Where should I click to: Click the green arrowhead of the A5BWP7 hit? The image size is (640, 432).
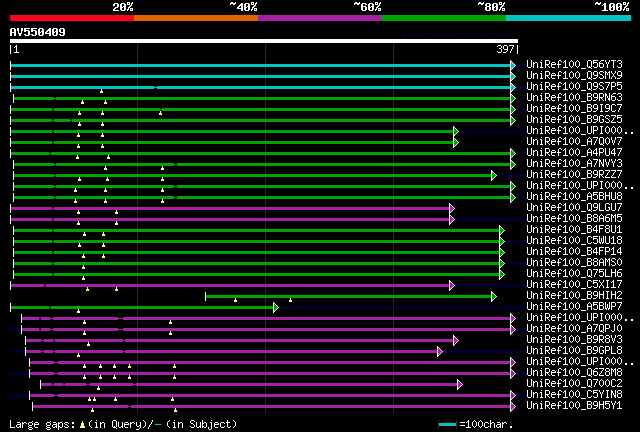click(x=276, y=307)
